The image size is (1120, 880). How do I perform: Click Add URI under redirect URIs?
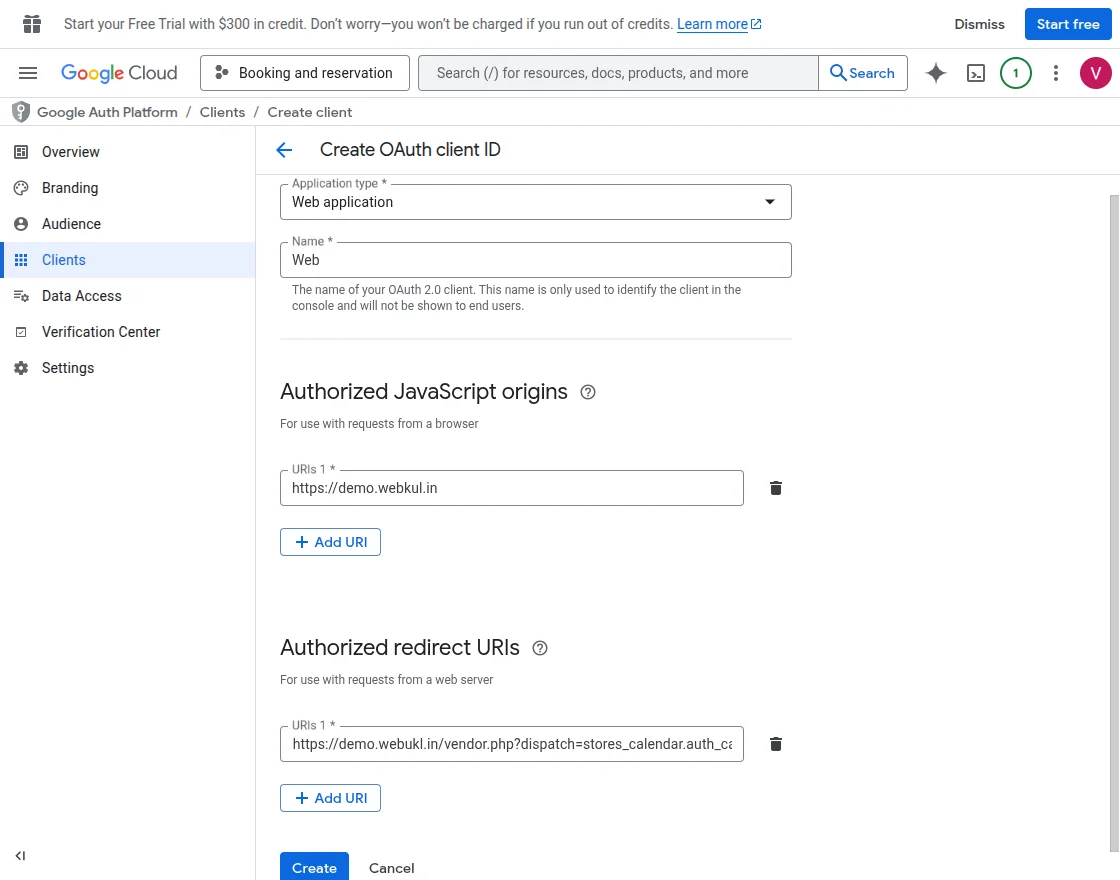click(x=330, y=797)
